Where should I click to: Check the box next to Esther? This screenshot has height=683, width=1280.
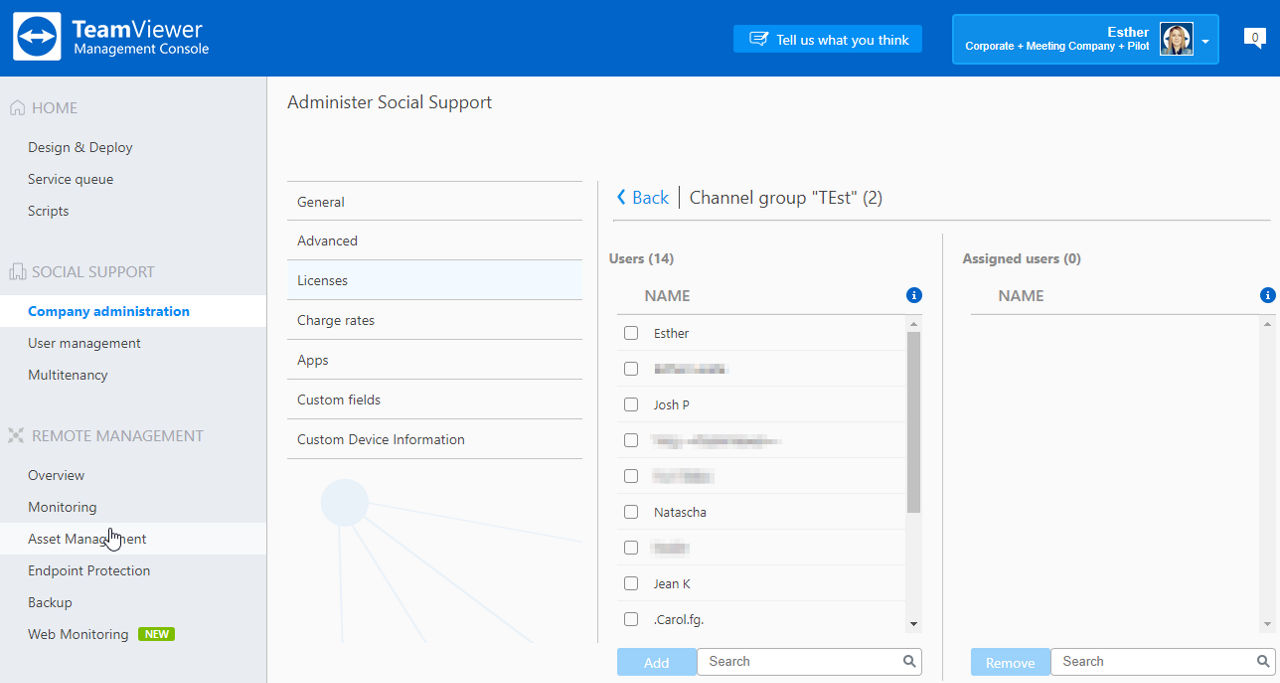631,333
